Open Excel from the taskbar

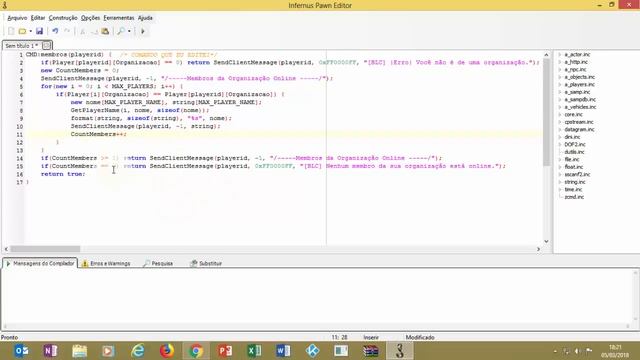point(254,351)
